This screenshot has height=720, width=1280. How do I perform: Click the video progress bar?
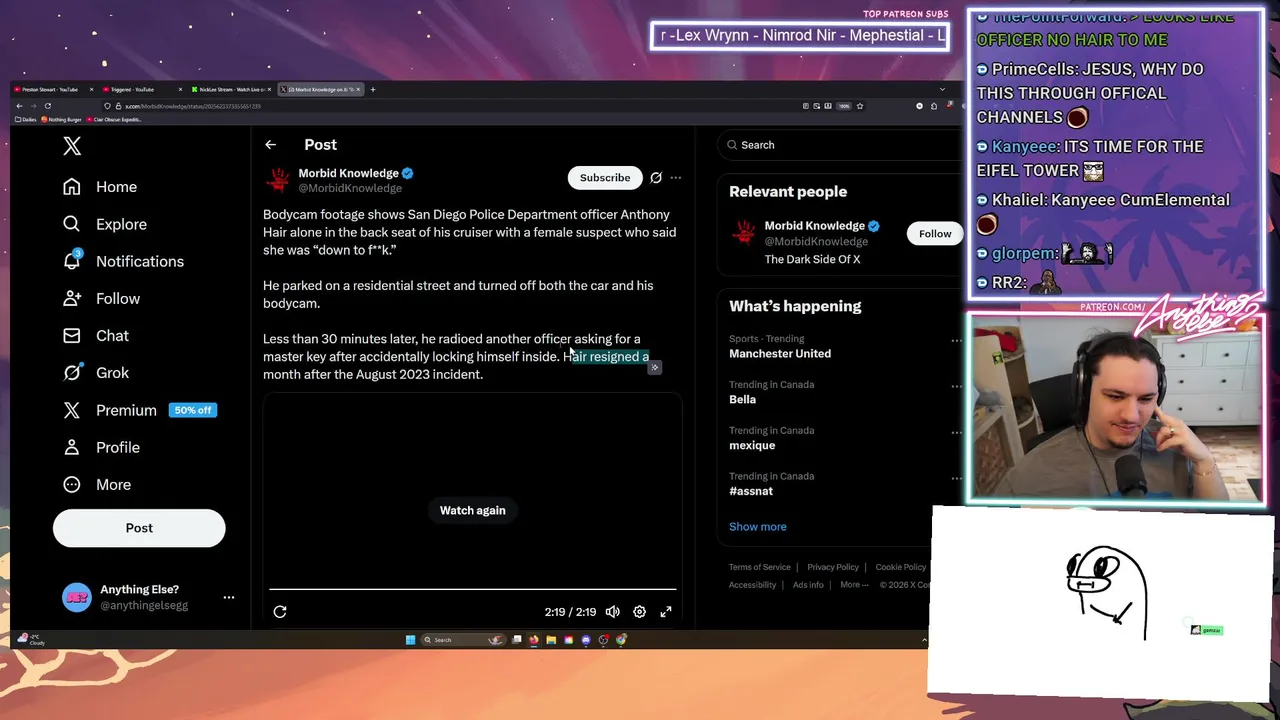[x=473, y=590]
